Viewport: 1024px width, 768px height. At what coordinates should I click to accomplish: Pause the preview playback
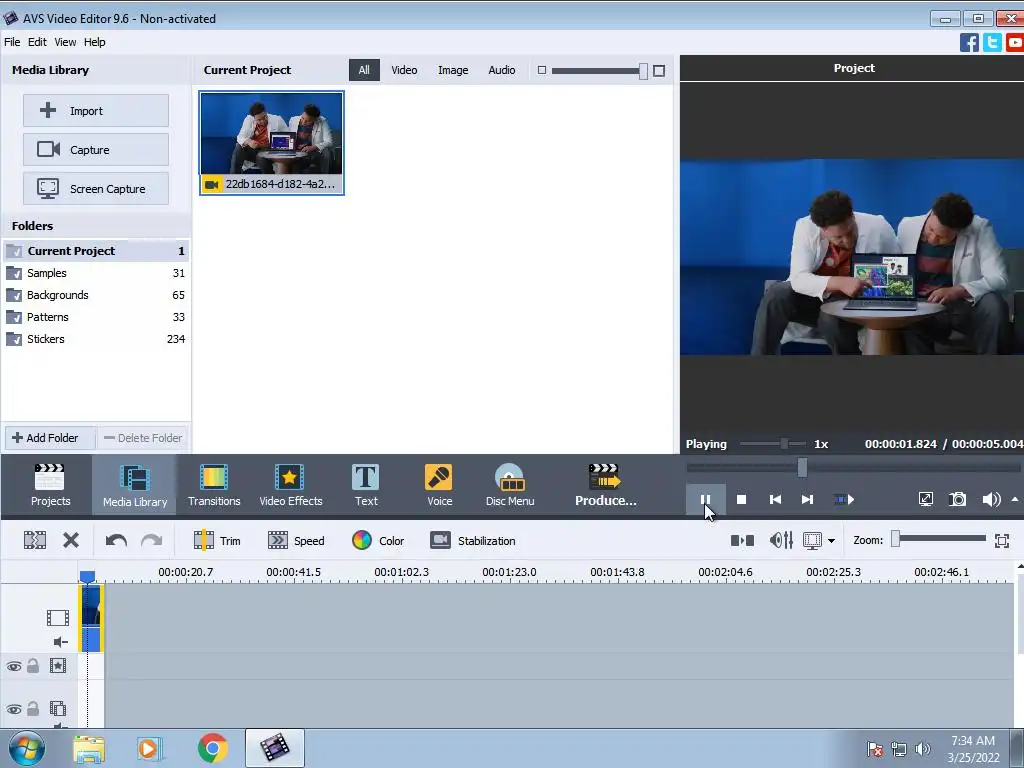coord(705,500)
